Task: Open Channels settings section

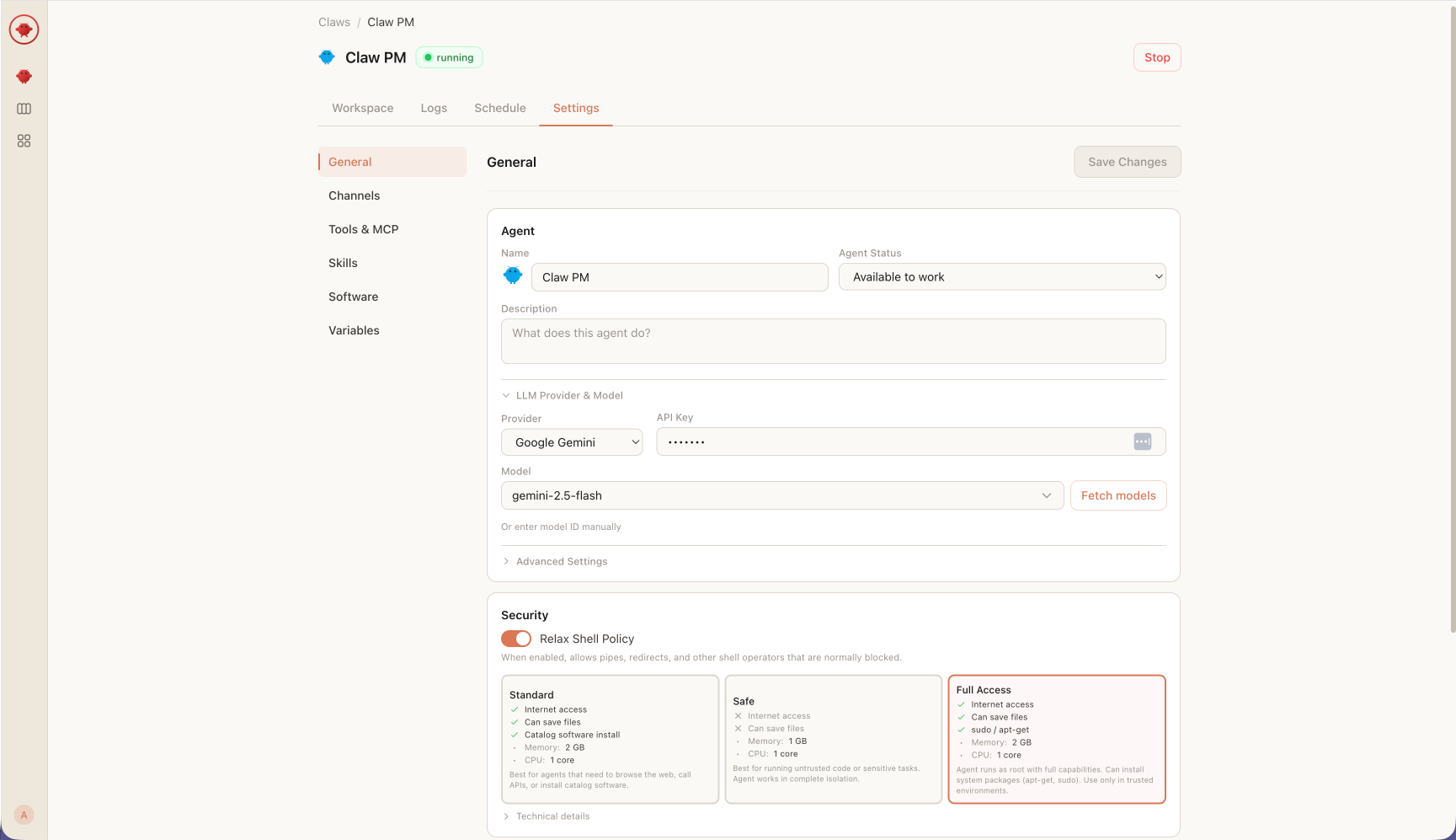Action: (x=392, y=195)
